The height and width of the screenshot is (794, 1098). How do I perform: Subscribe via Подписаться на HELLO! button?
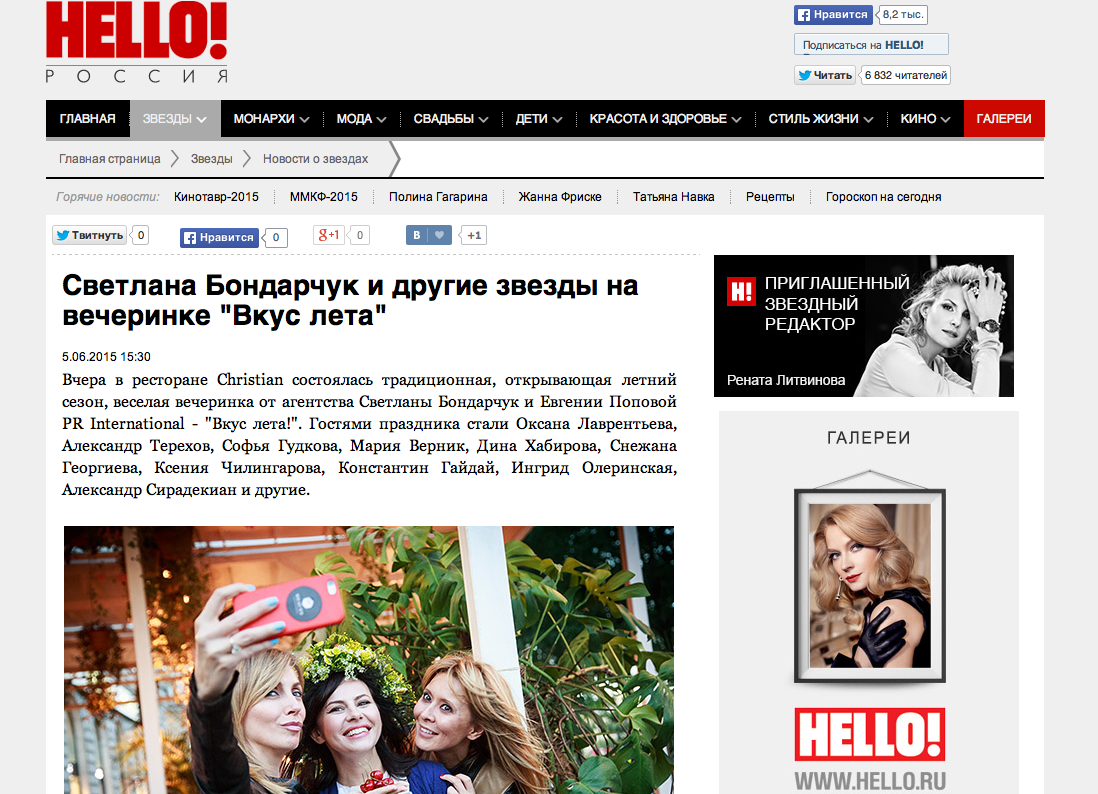(x=871, y=44)
